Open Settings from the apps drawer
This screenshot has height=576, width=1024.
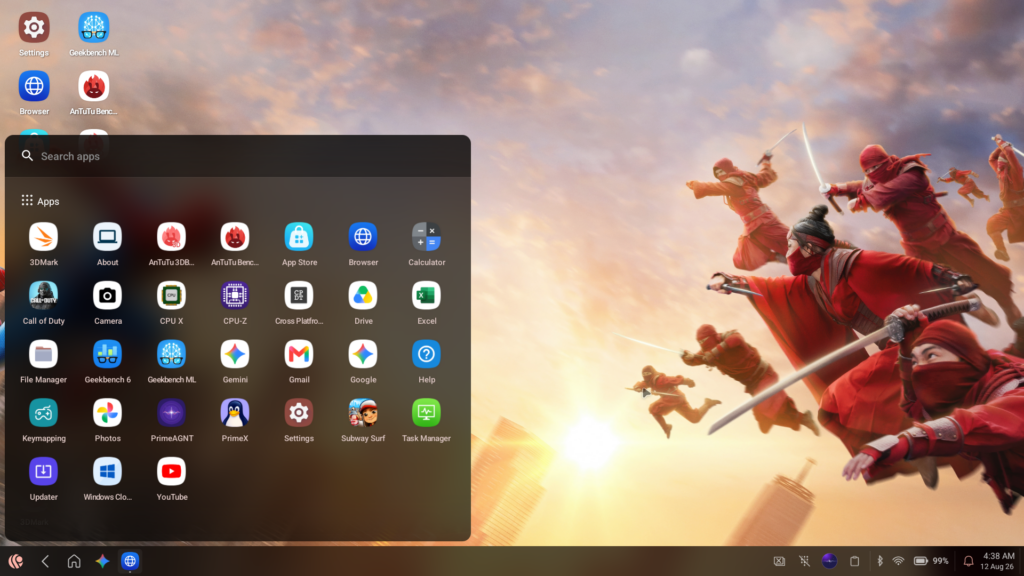click(x=298, y=413)
